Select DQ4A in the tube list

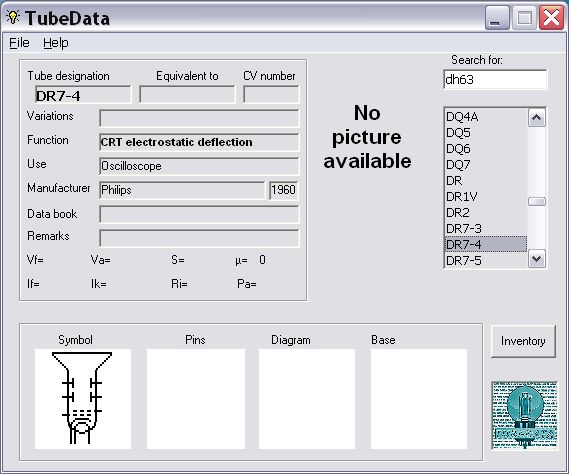[x=486, y=117]
